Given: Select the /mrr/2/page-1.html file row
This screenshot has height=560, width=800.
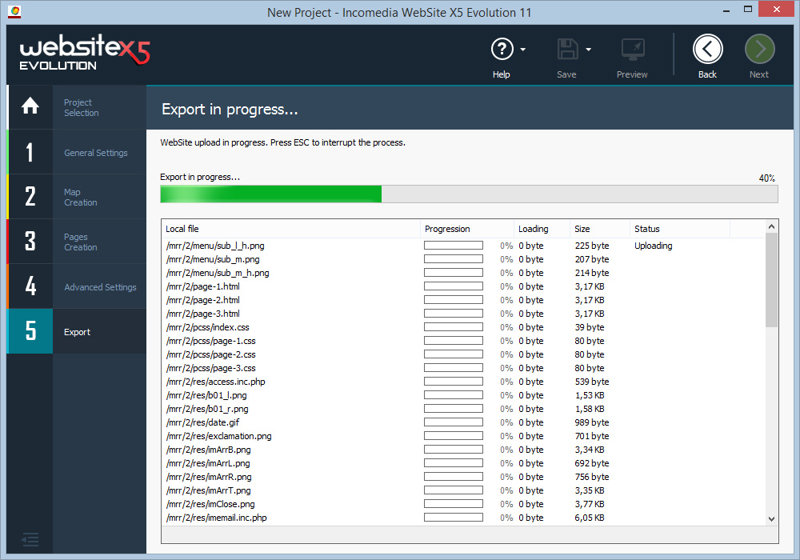Looking at the screenshot, I should click(203, 286).
